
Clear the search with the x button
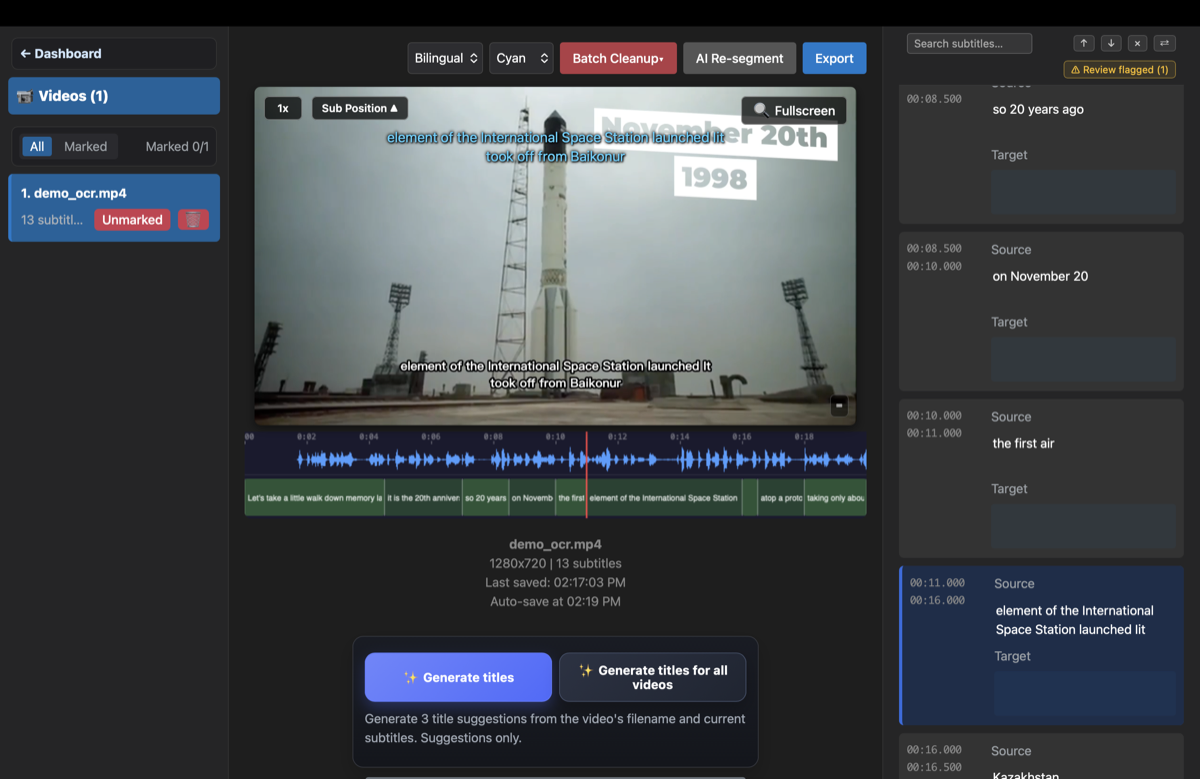click(1137, 43)
